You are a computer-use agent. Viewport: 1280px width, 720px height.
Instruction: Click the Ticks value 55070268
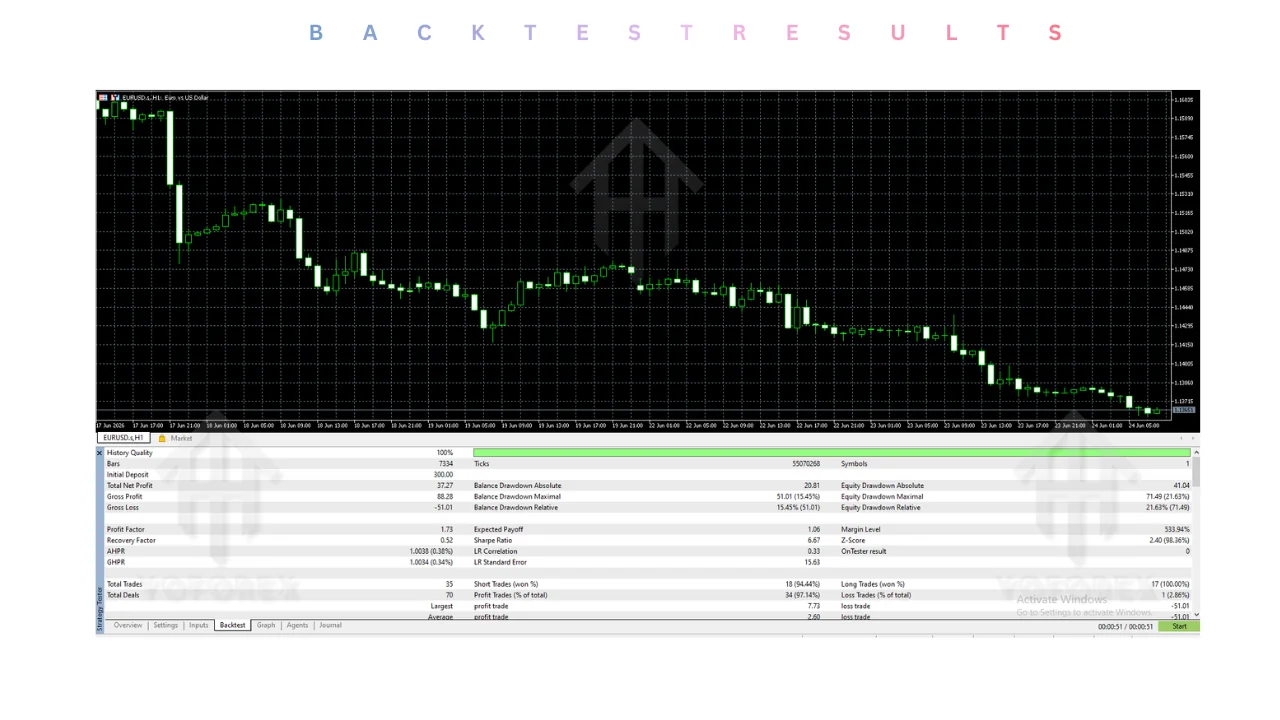click(806, 464)
